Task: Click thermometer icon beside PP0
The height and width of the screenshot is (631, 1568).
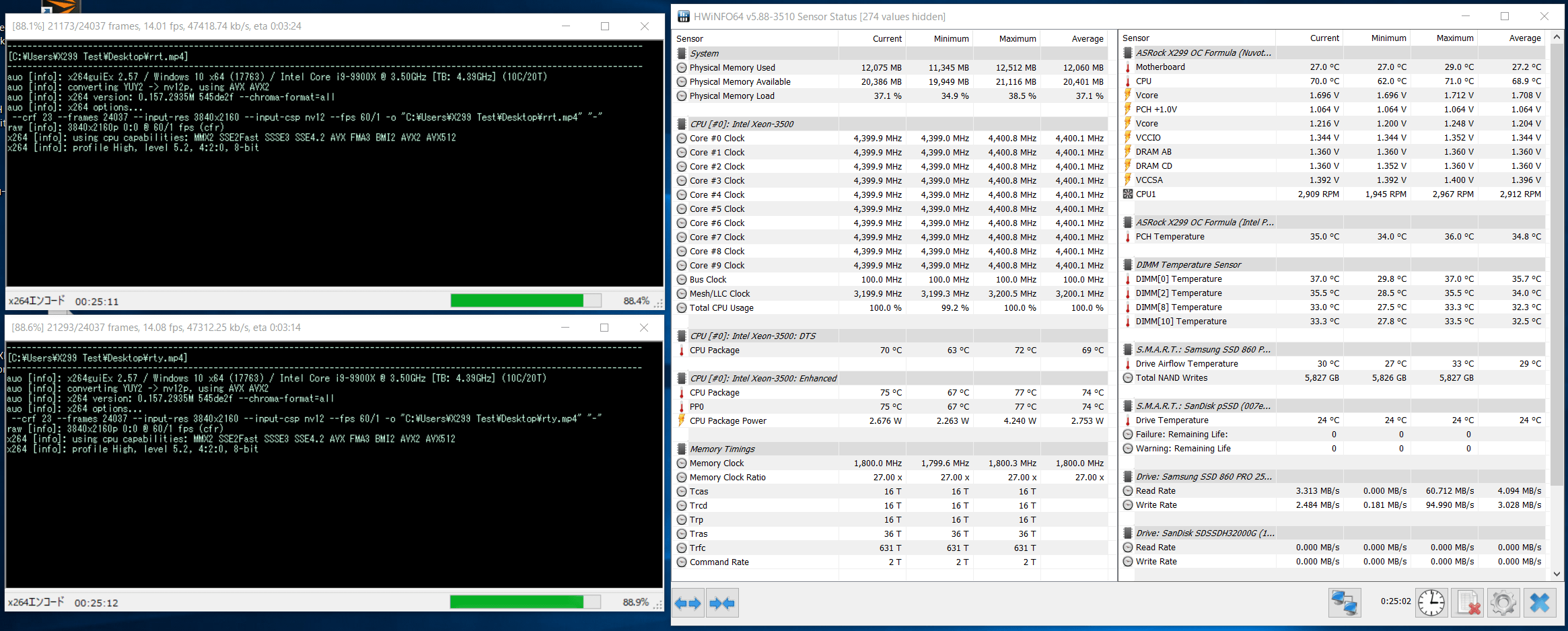Action: [x=682, y=407]
